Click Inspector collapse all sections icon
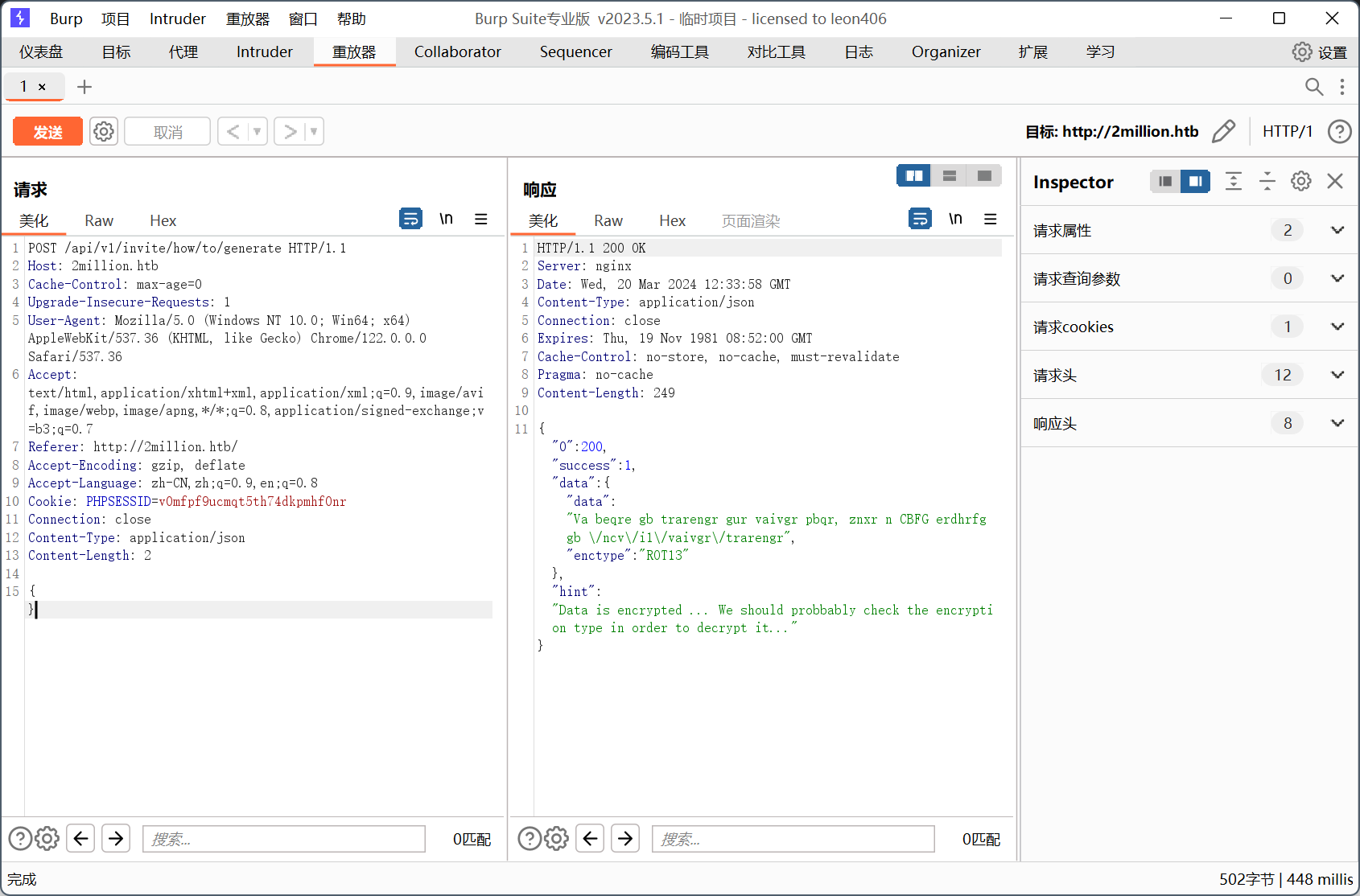Screen dimensions: 1360x896 (1267, 182)
